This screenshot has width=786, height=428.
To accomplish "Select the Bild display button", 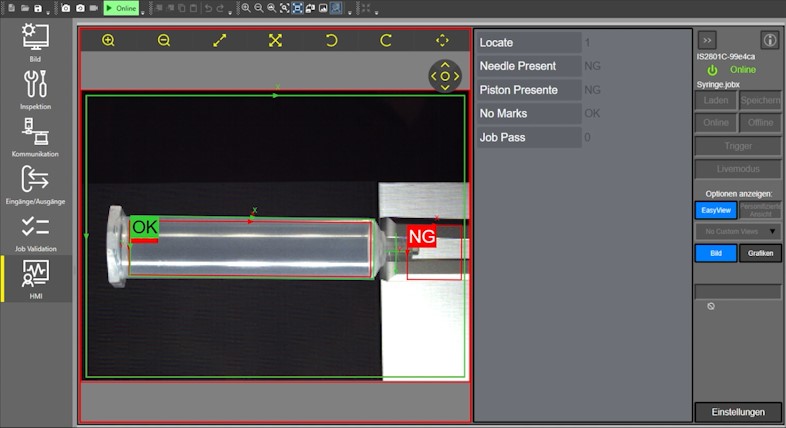I will coord(715,253).
